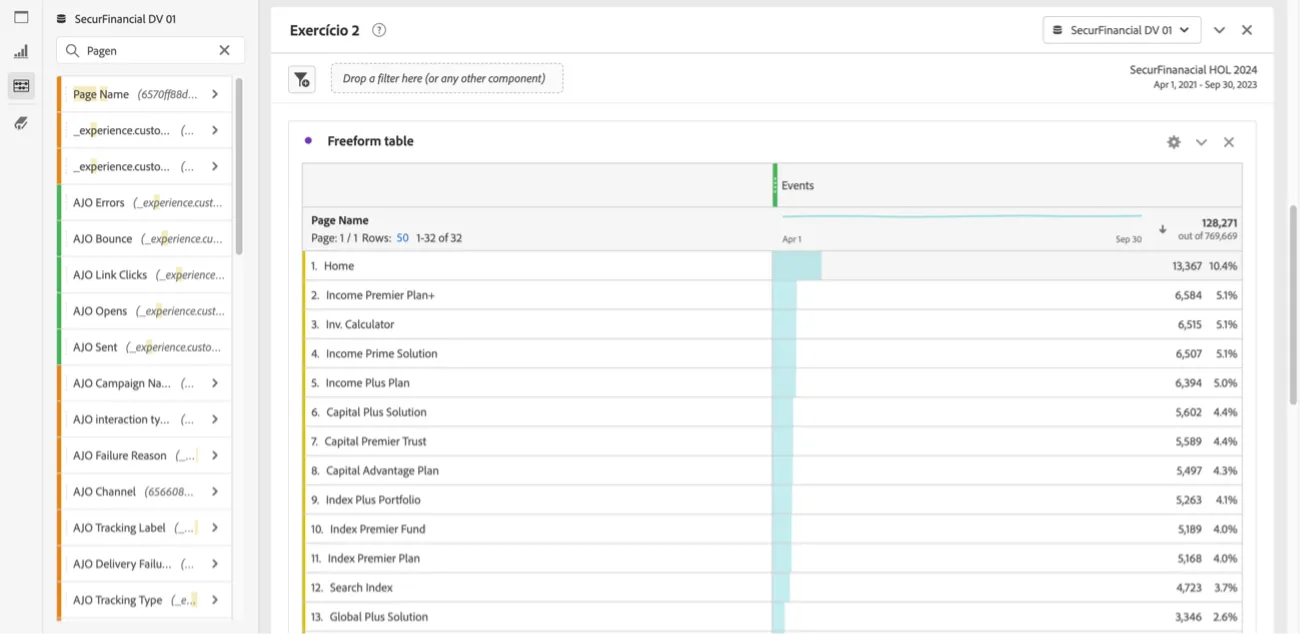Click the sort arrow in the Events column
1304x638 pixels.
[x=1162, y=229]
